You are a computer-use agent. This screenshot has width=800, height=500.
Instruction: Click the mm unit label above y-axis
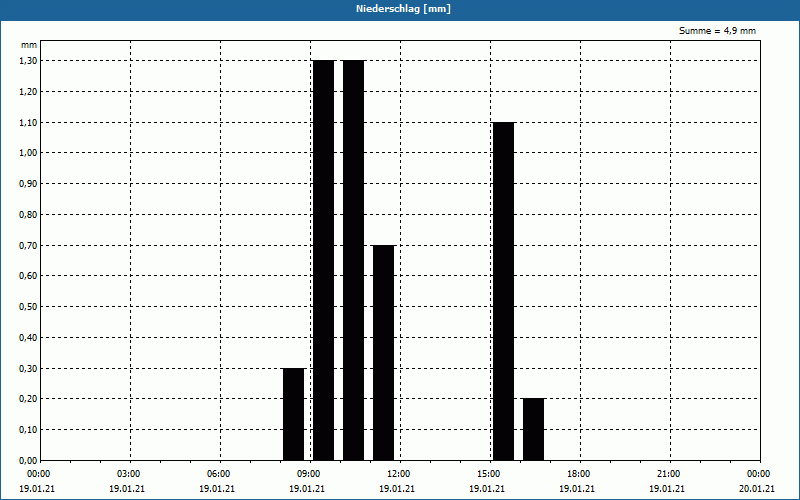tap(29, 45)
